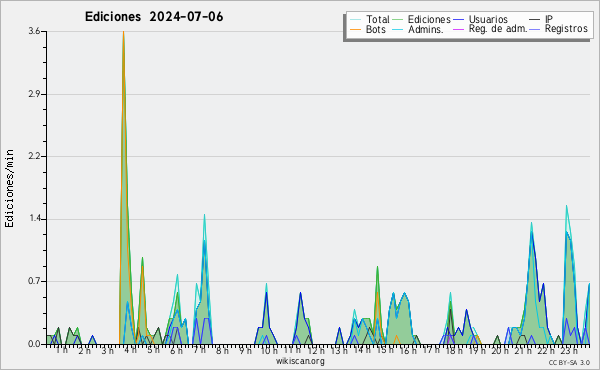Click the 'CC BY-SA 3.0' license text
This screenshot has height=370, width=600.
coord(569,362)
